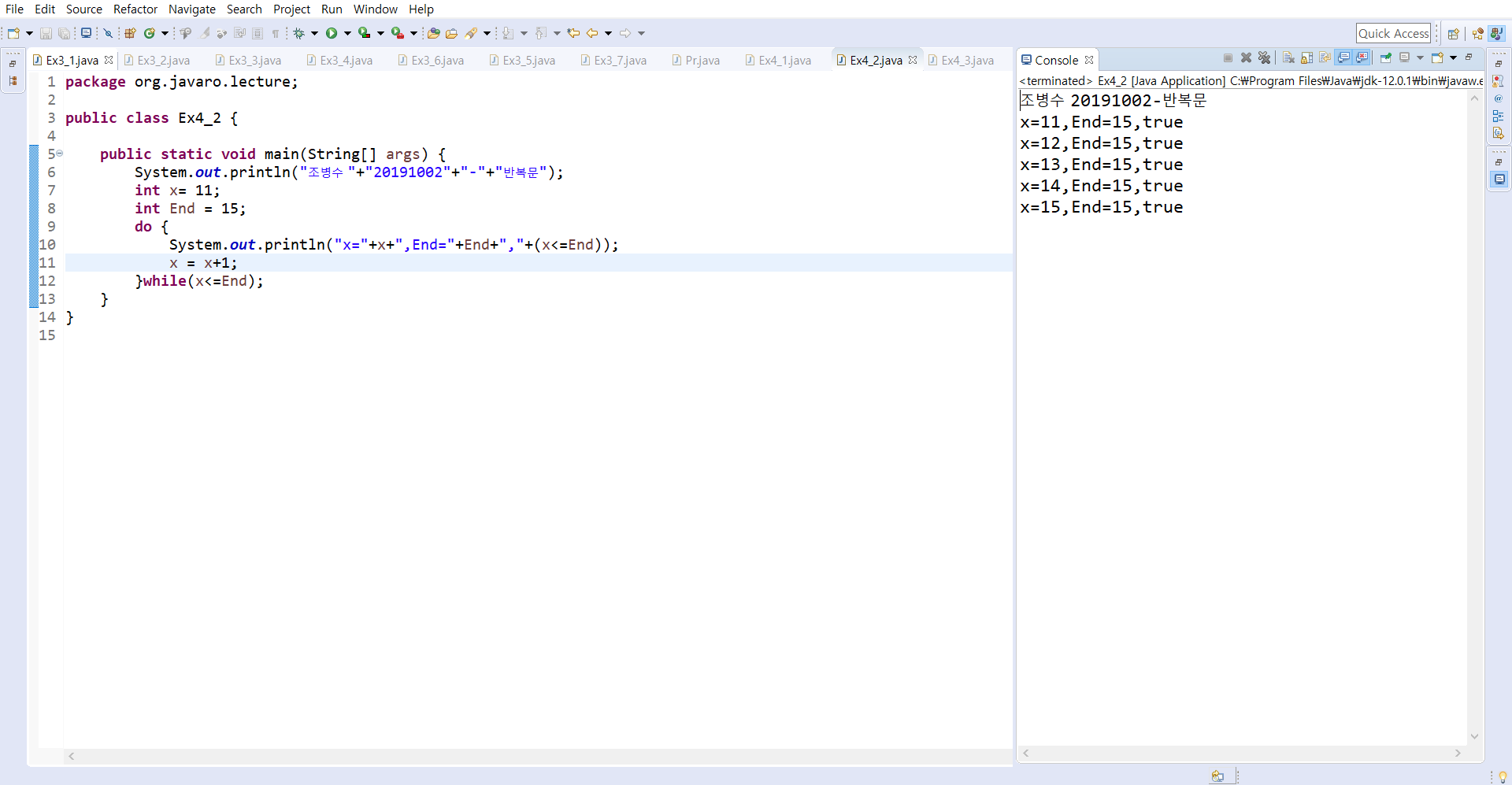Open the Source menu

pos(84,9)
